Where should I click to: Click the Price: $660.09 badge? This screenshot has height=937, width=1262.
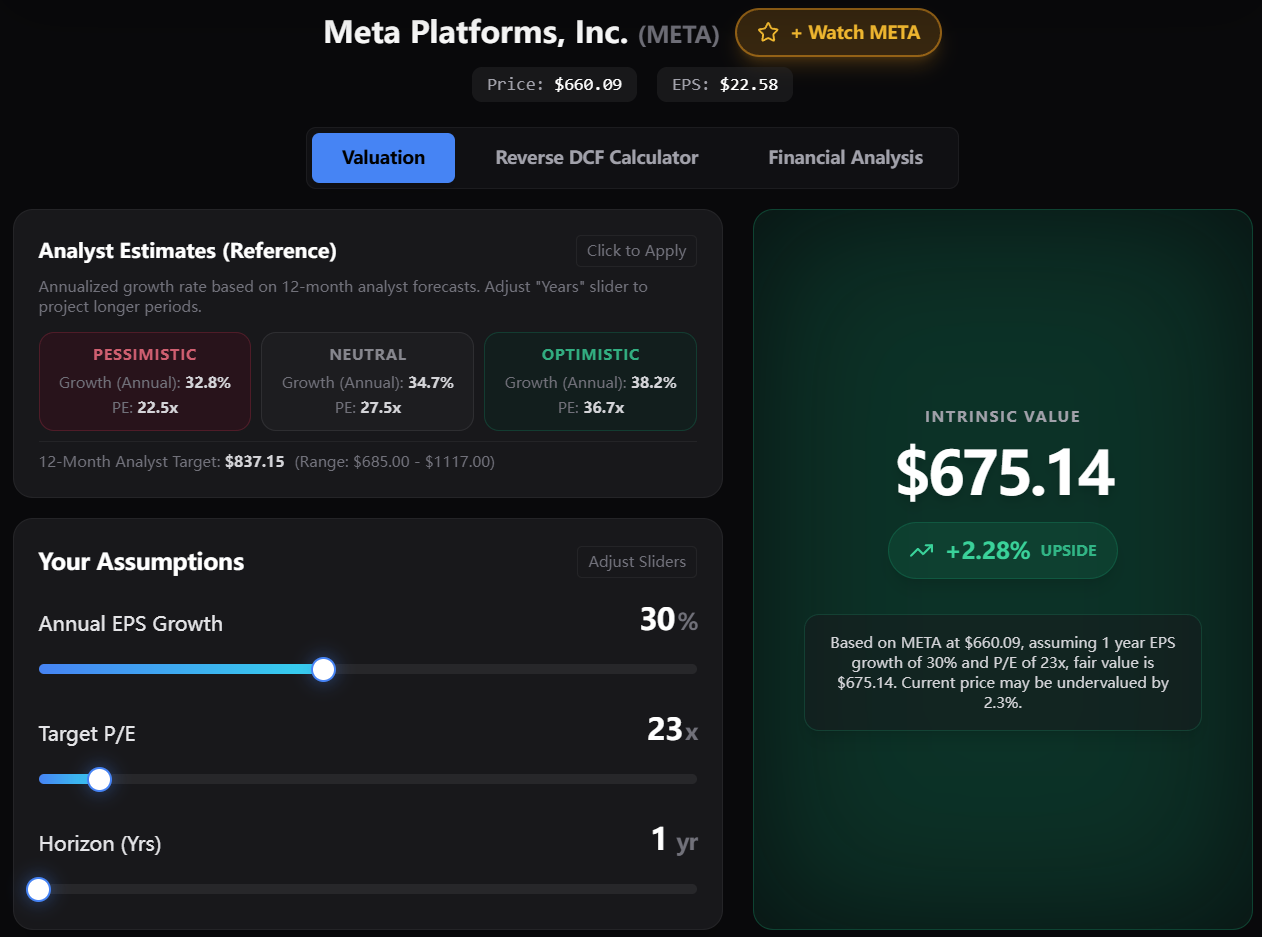pyautogui.click(x=554, y=85)
